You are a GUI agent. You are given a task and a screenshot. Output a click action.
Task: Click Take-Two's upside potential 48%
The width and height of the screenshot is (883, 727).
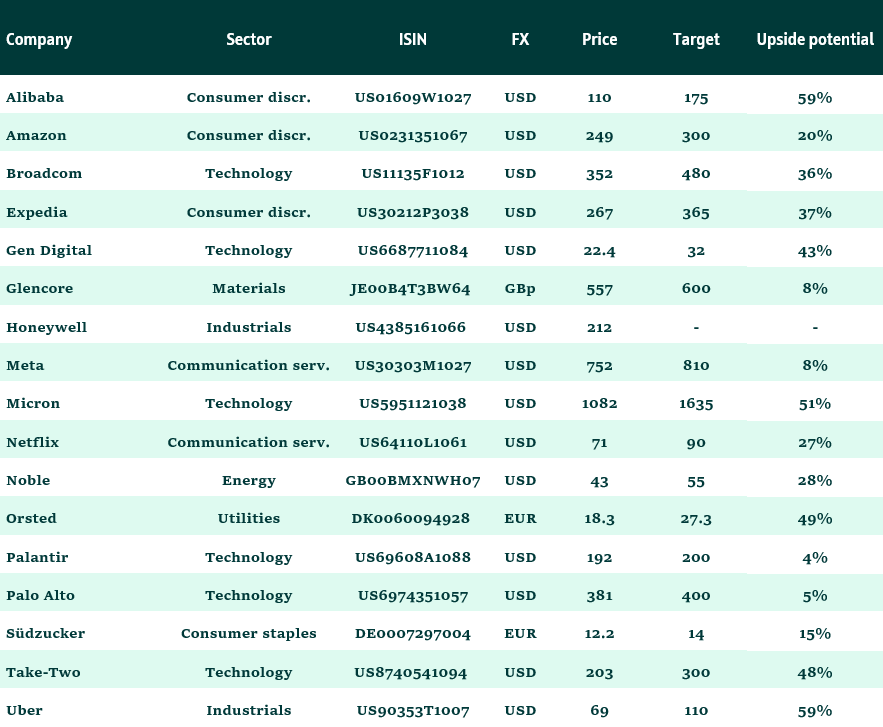point(815,672)
